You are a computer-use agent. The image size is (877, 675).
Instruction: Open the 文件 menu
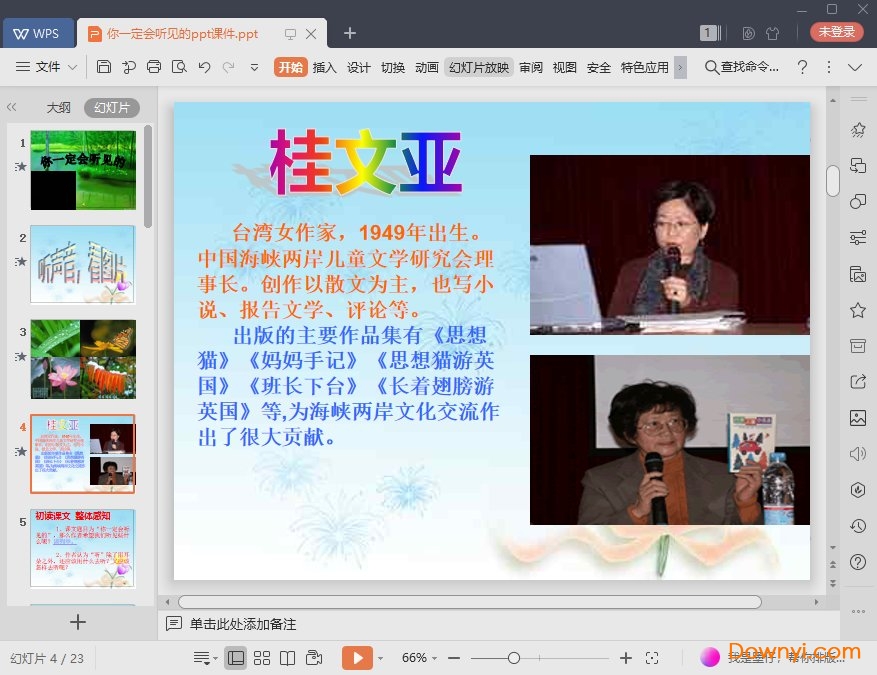(48, 67)
